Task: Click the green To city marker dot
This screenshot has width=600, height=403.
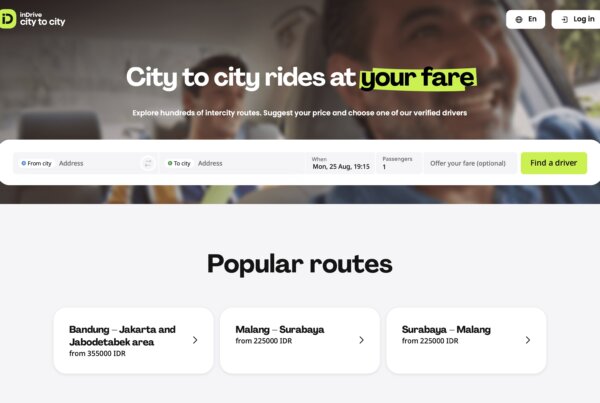Action: 170,163
